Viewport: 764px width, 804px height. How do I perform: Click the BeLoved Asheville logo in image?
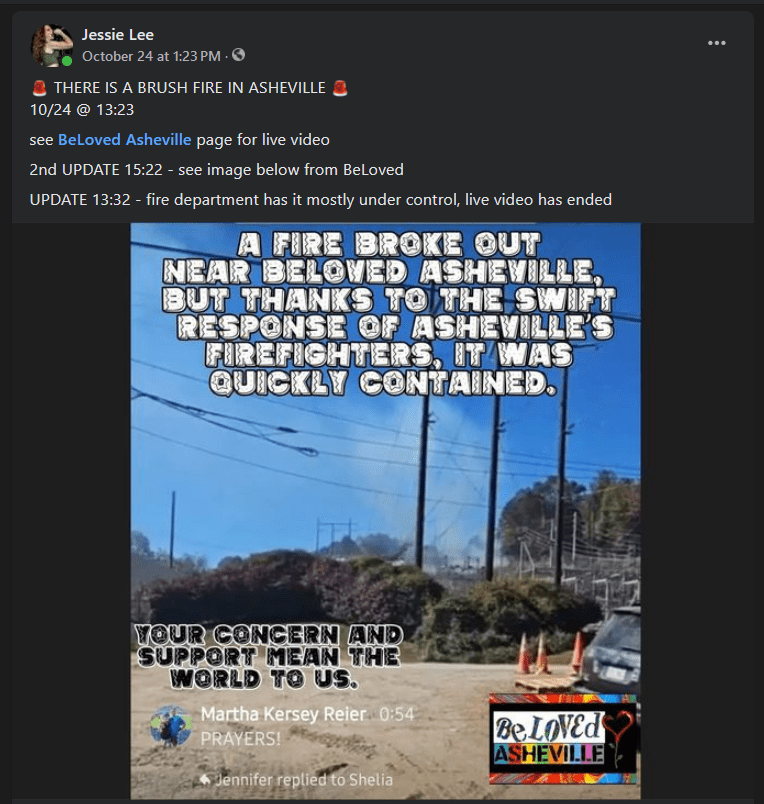(563, 739)
